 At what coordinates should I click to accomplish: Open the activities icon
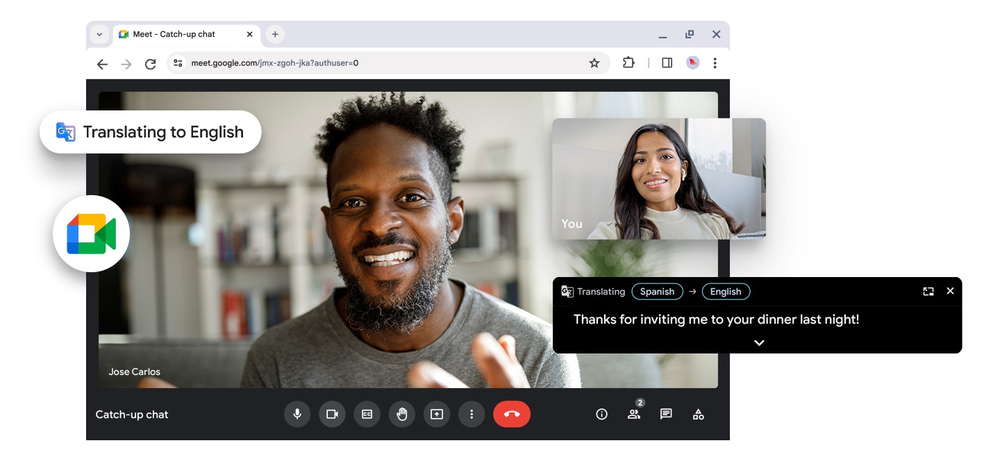click(698, 414)
